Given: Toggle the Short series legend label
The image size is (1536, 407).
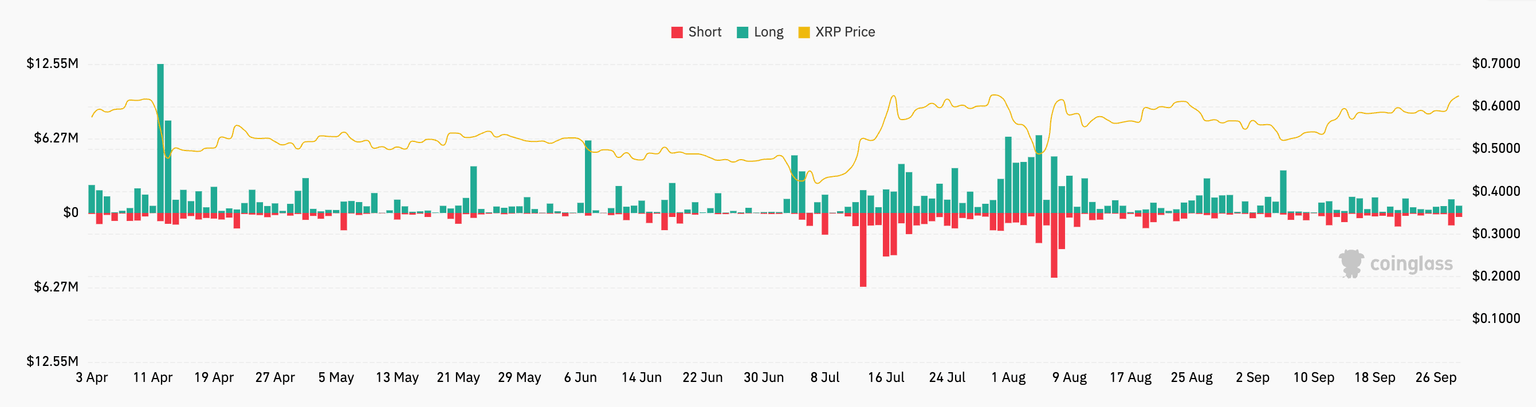Looking at the screenshot, I should (x=704, y=32).
